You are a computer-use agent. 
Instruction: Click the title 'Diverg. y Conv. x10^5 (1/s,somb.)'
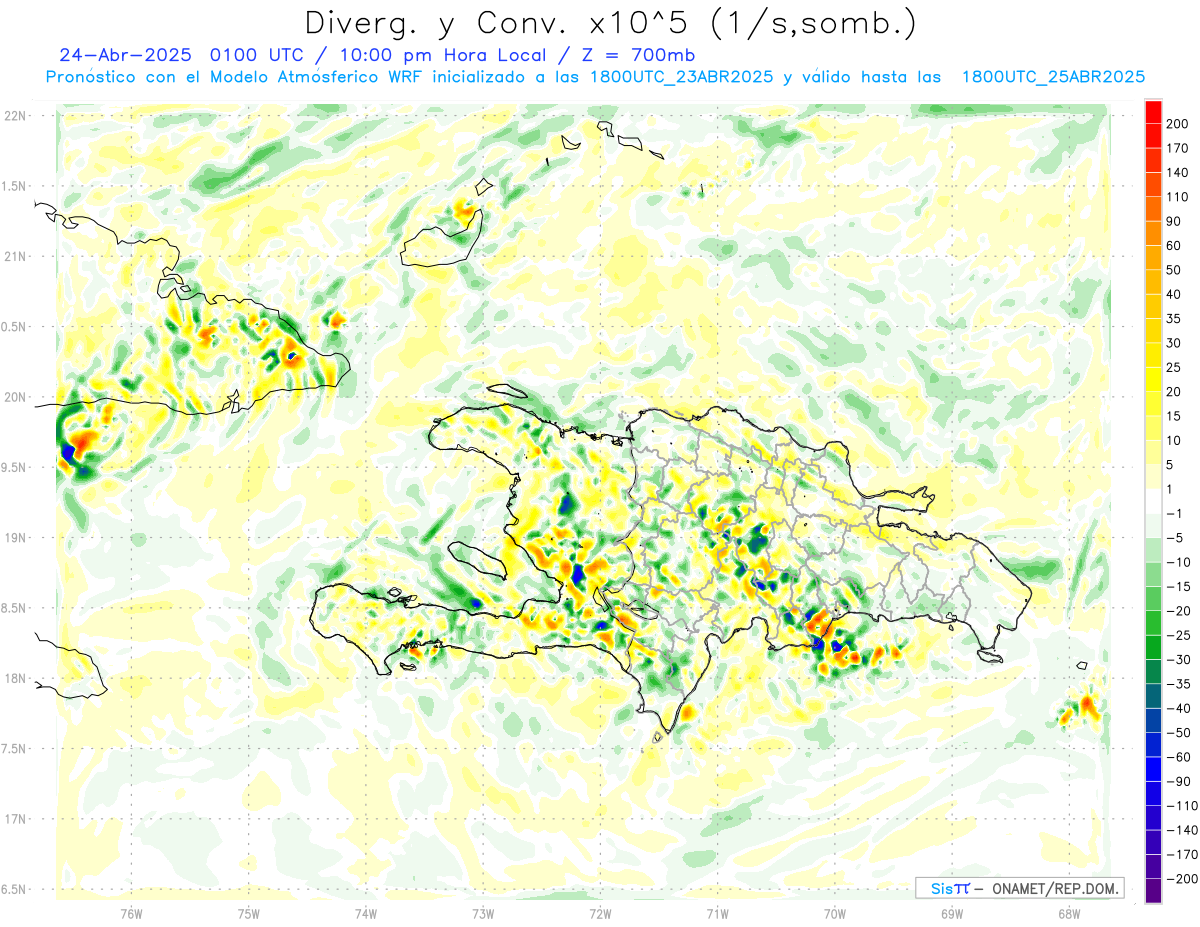(x=609, y=23)
